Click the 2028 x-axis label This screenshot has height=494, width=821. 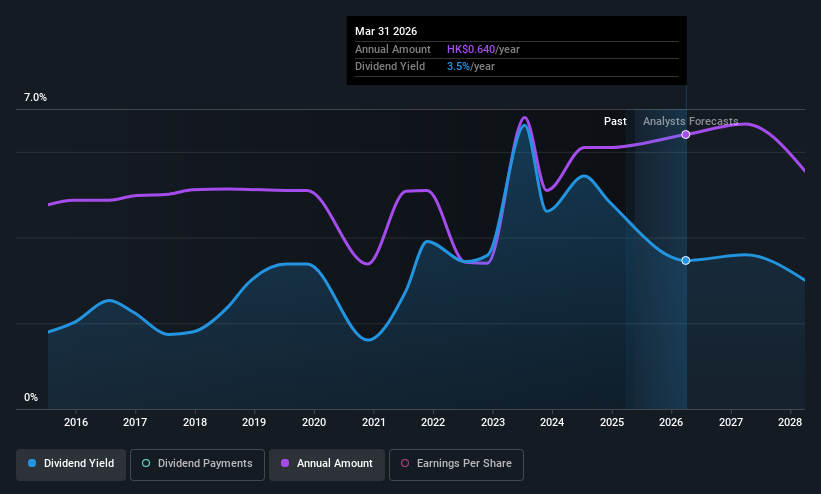[790, 422]
